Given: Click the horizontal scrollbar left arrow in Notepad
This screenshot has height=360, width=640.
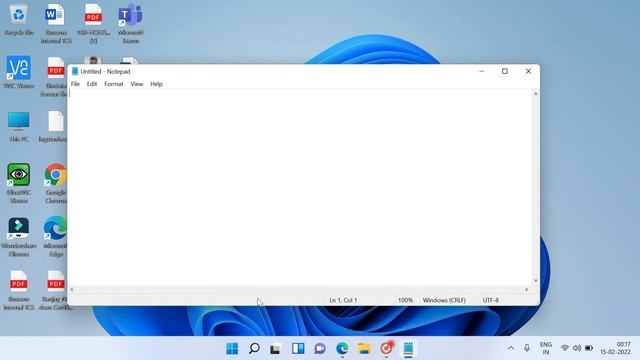Looking at the screenshot, I should coord(71,289).
